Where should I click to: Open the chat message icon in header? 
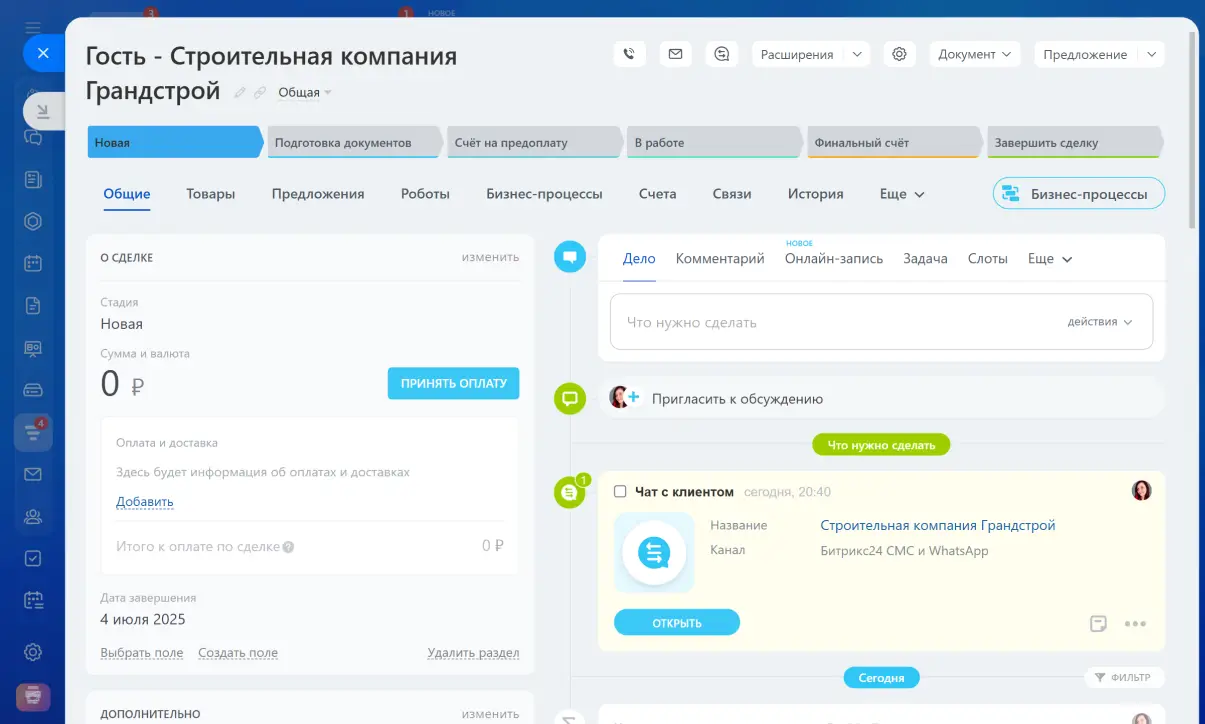721,55
